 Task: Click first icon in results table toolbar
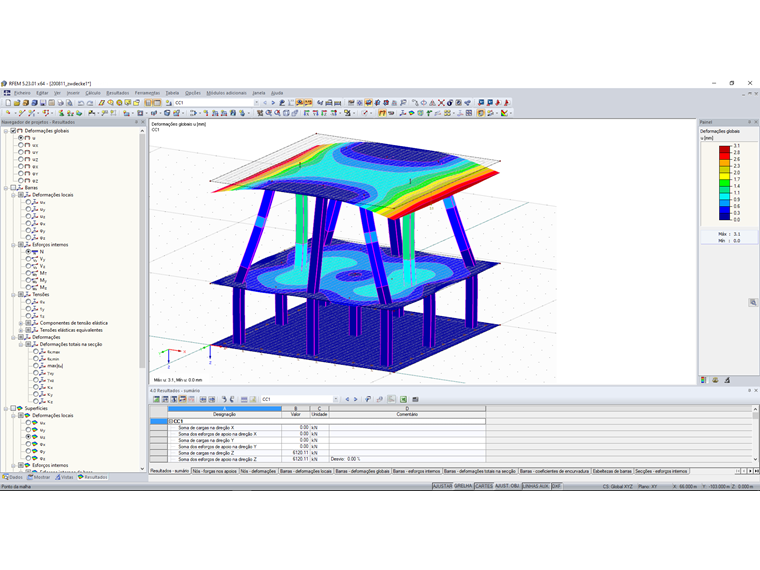pyautogui.click(x=156, y=399)
